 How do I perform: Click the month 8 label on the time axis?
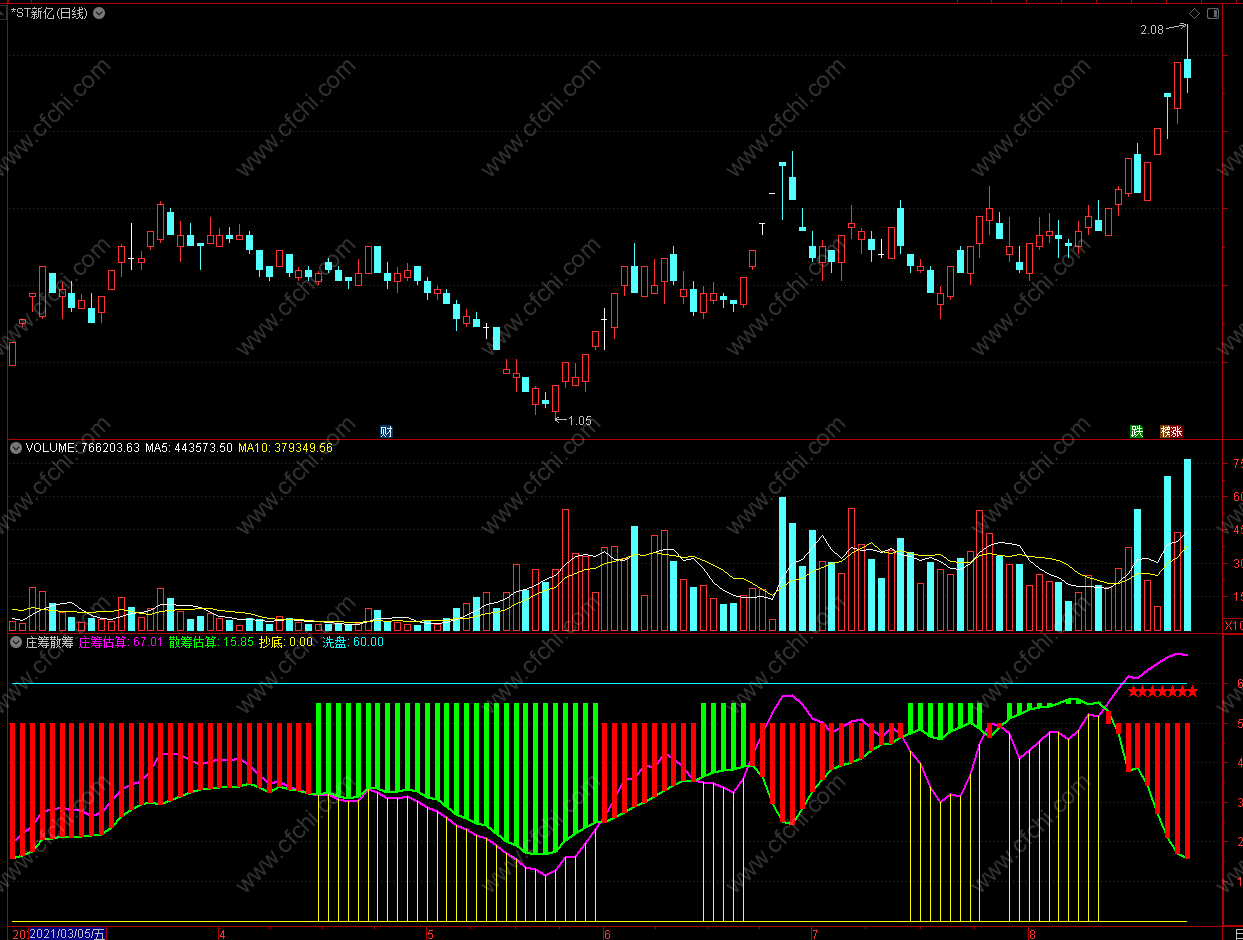click(1032, 934)
